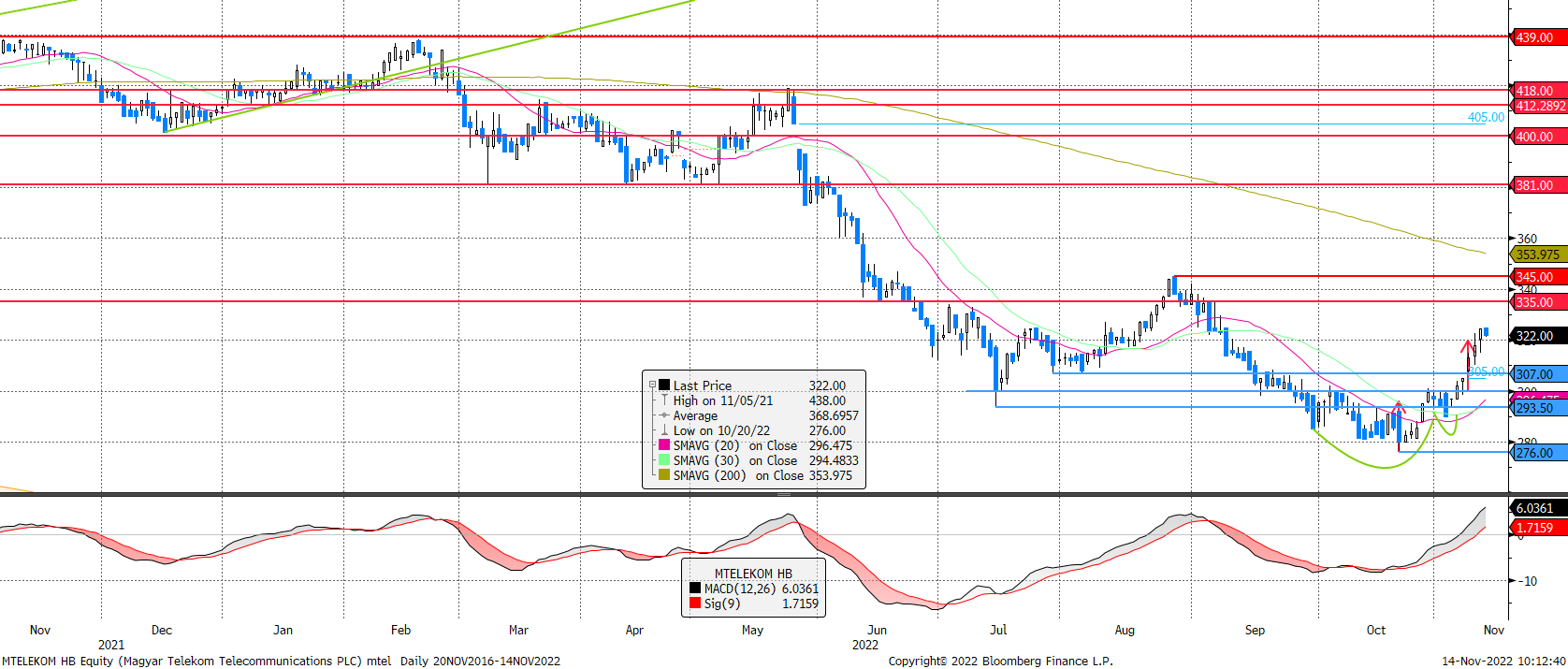This screenshot has width=1568, height=669.
Task: Click the '-10' MACD axis label
Action: point(1527,581)
